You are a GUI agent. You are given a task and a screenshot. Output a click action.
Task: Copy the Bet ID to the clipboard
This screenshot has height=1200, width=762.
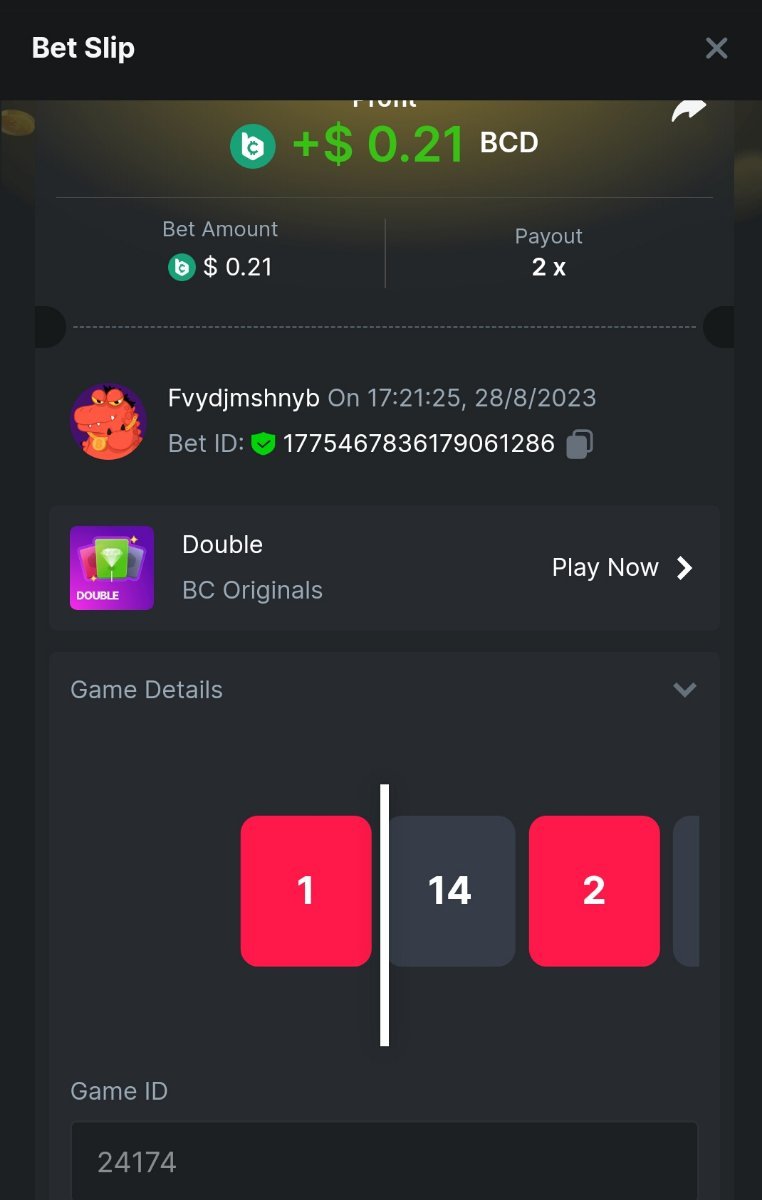pos(580,444)
